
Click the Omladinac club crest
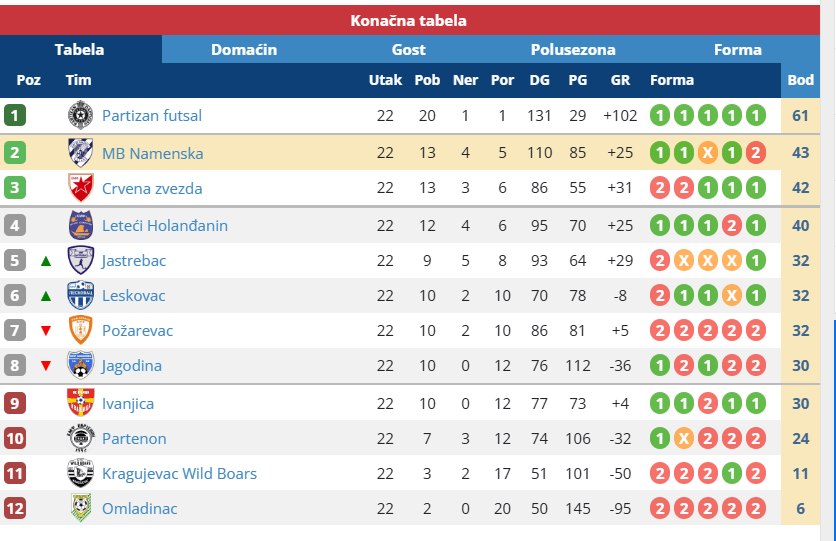[80, 508]
